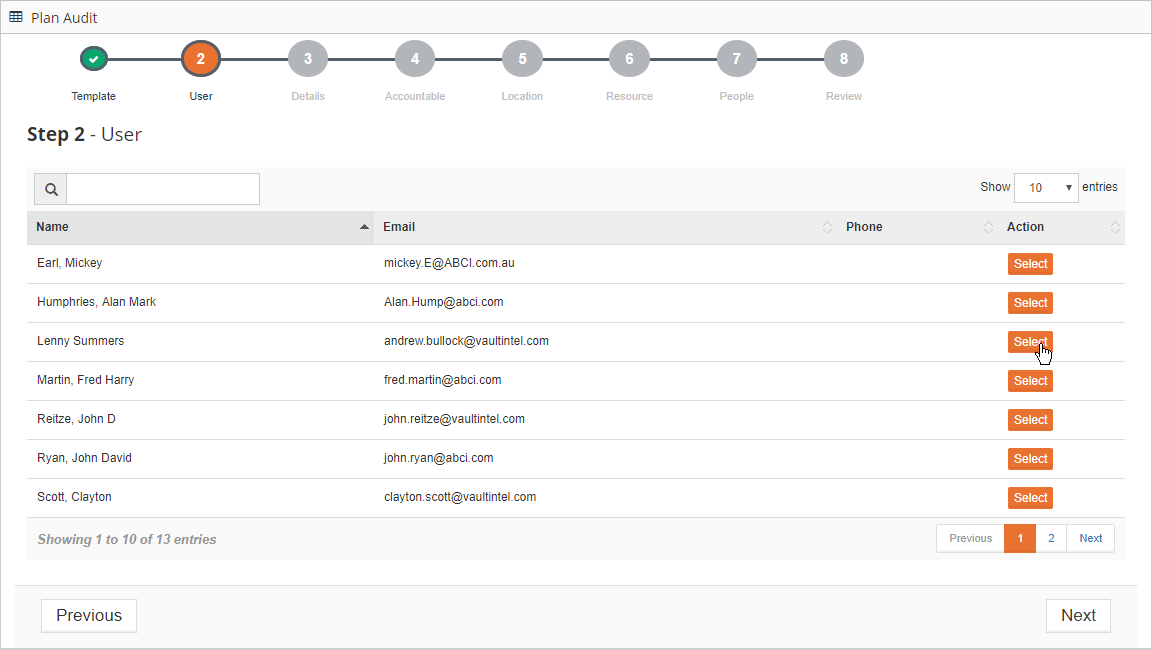Focus the user search input field
This screenshot has height=650, width=1152.
(x=163, y=189)
